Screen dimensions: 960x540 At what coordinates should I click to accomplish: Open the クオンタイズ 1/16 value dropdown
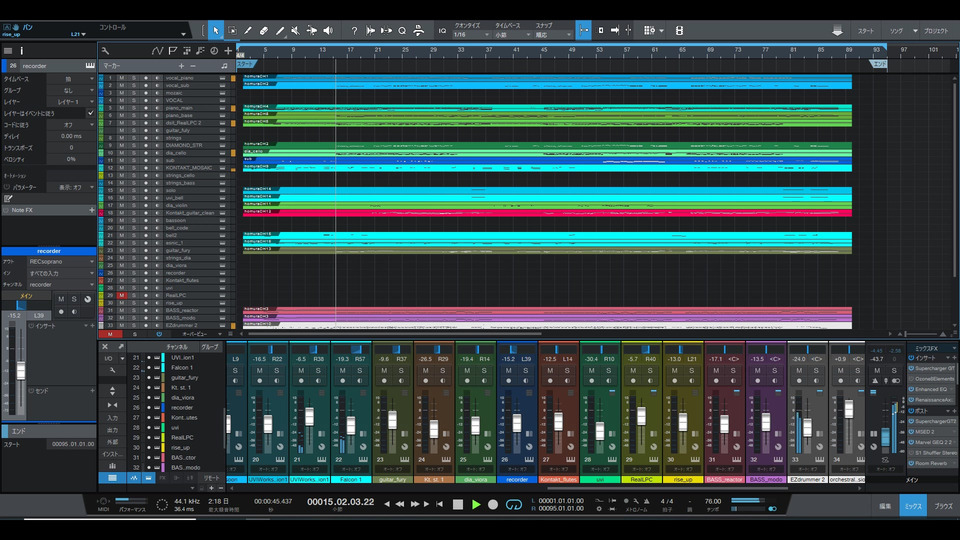click(473, 35)
